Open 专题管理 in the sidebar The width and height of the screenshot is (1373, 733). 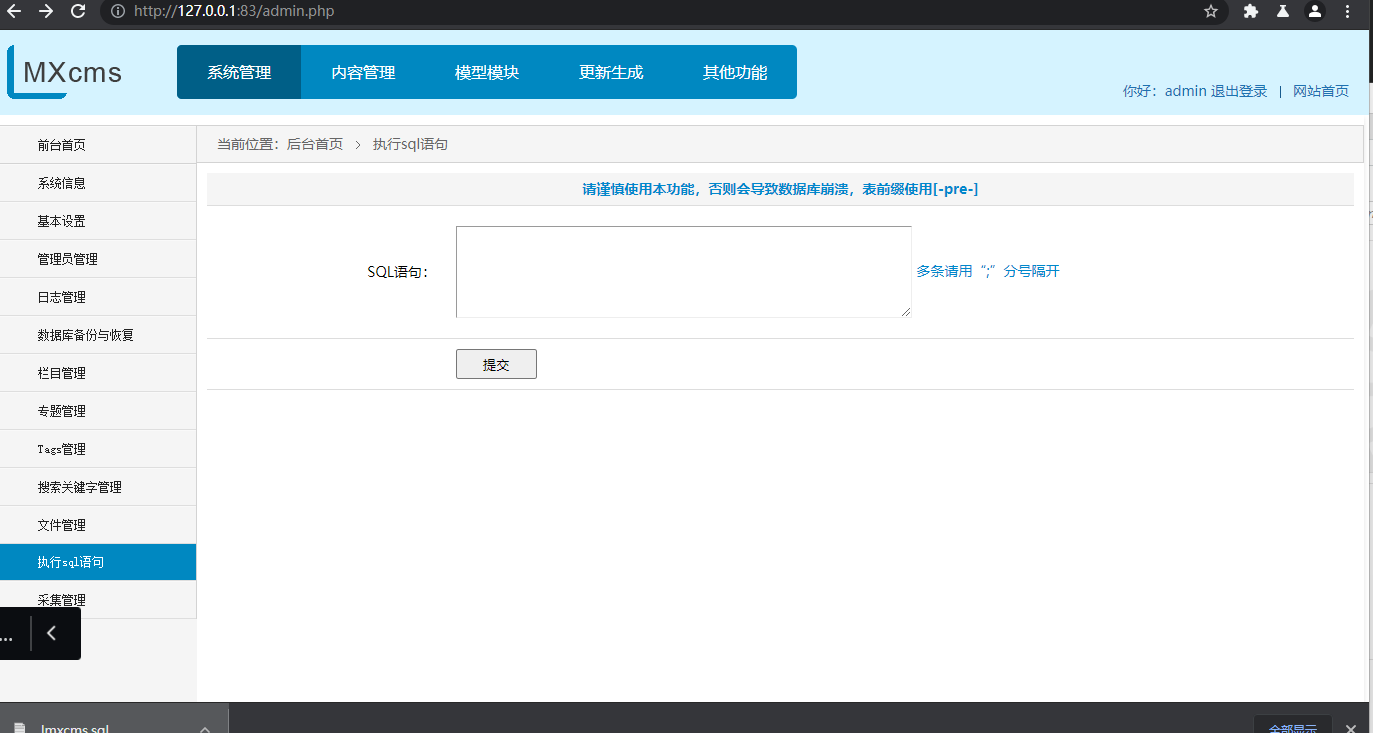coord(98,411)
